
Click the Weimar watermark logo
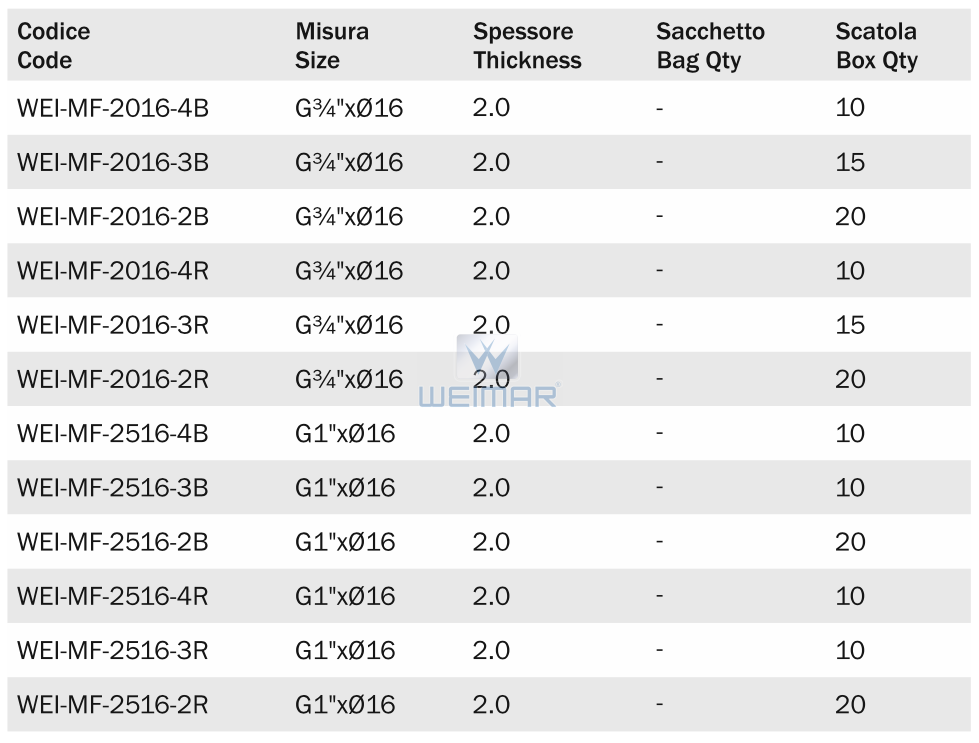point(487,372)
